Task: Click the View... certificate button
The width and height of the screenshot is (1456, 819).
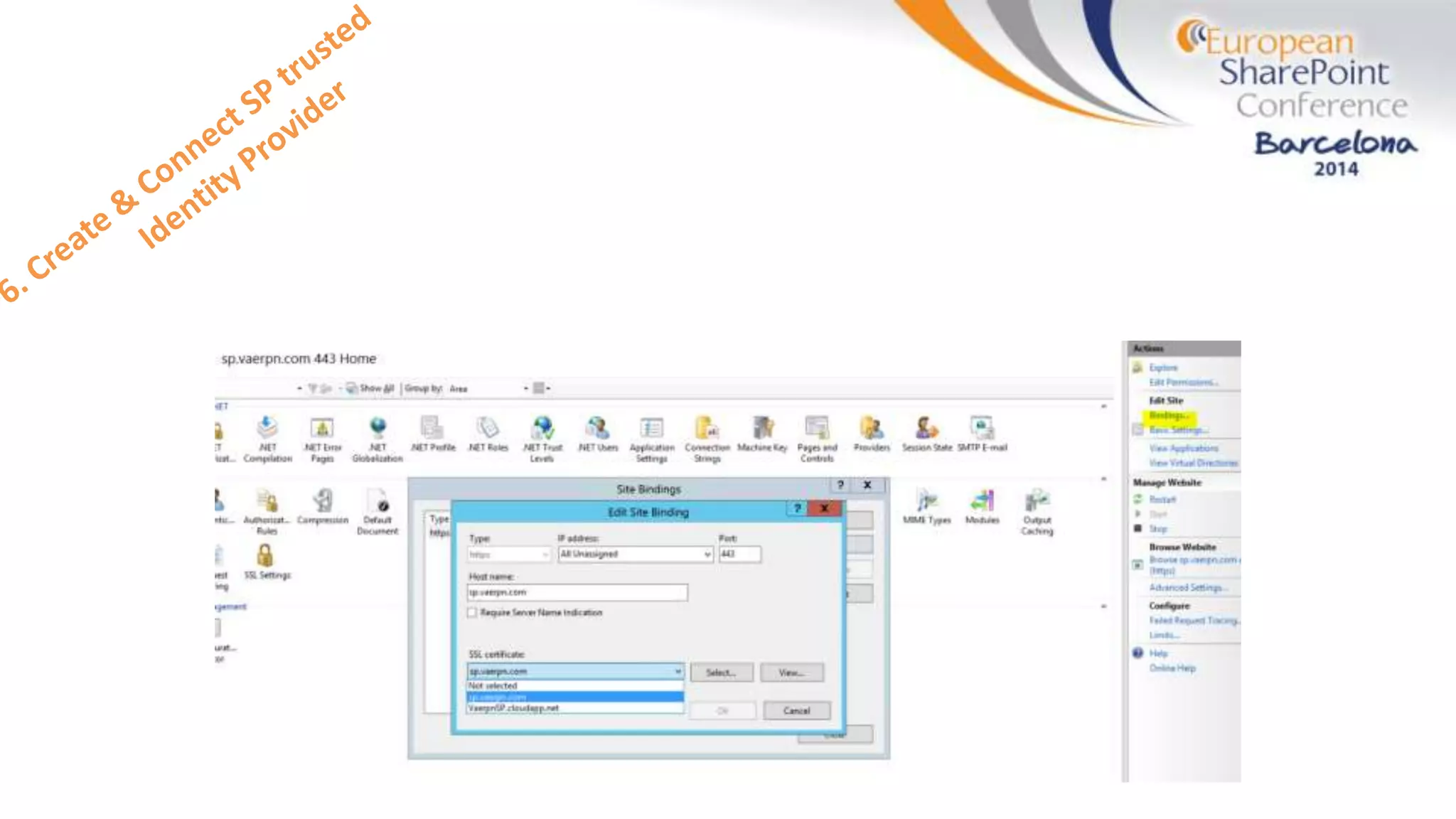Action: click(x=791, y=673)
